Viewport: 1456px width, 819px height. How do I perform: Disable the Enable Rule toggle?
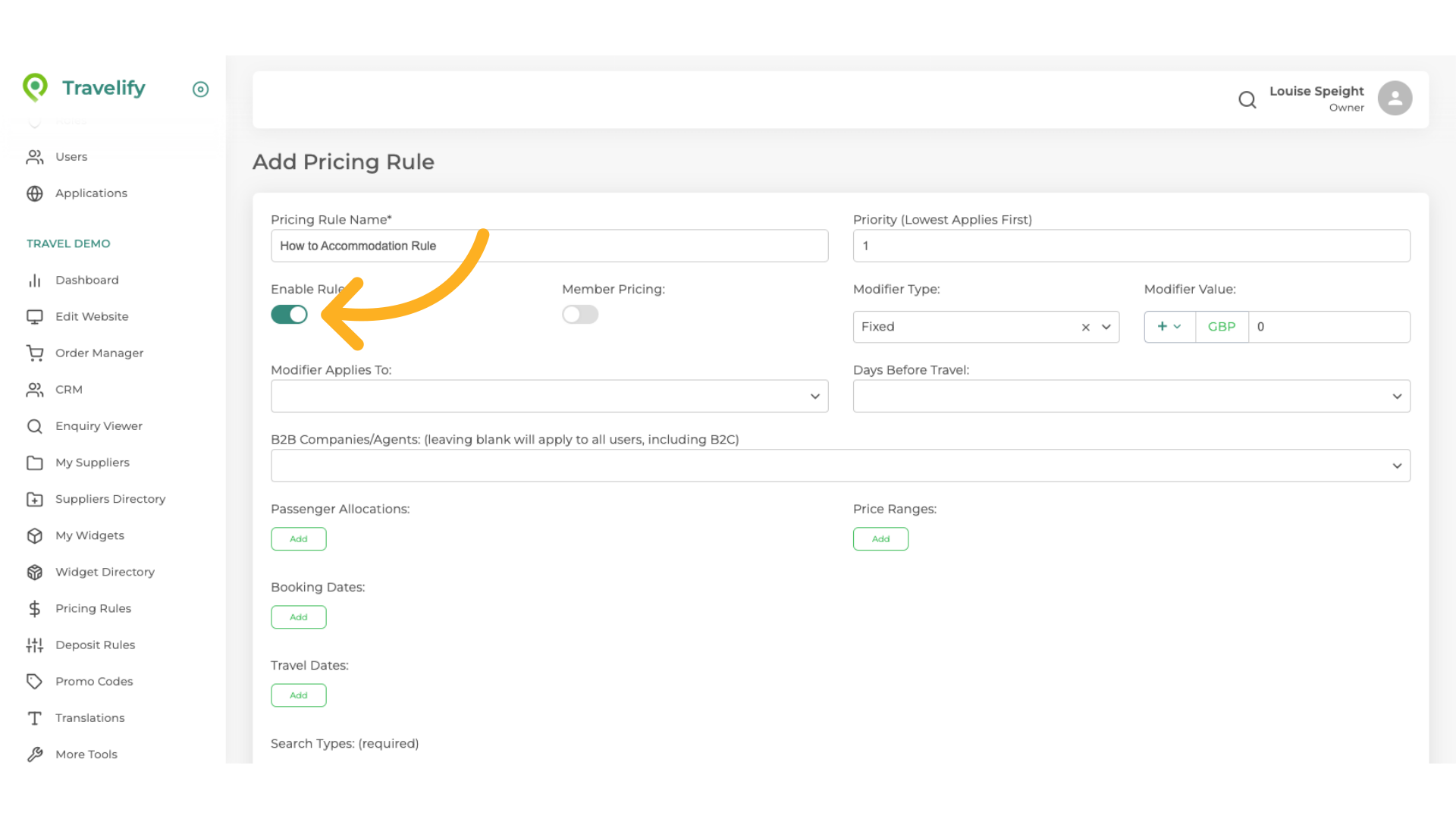pyautogui.click(x=289, y=315)
